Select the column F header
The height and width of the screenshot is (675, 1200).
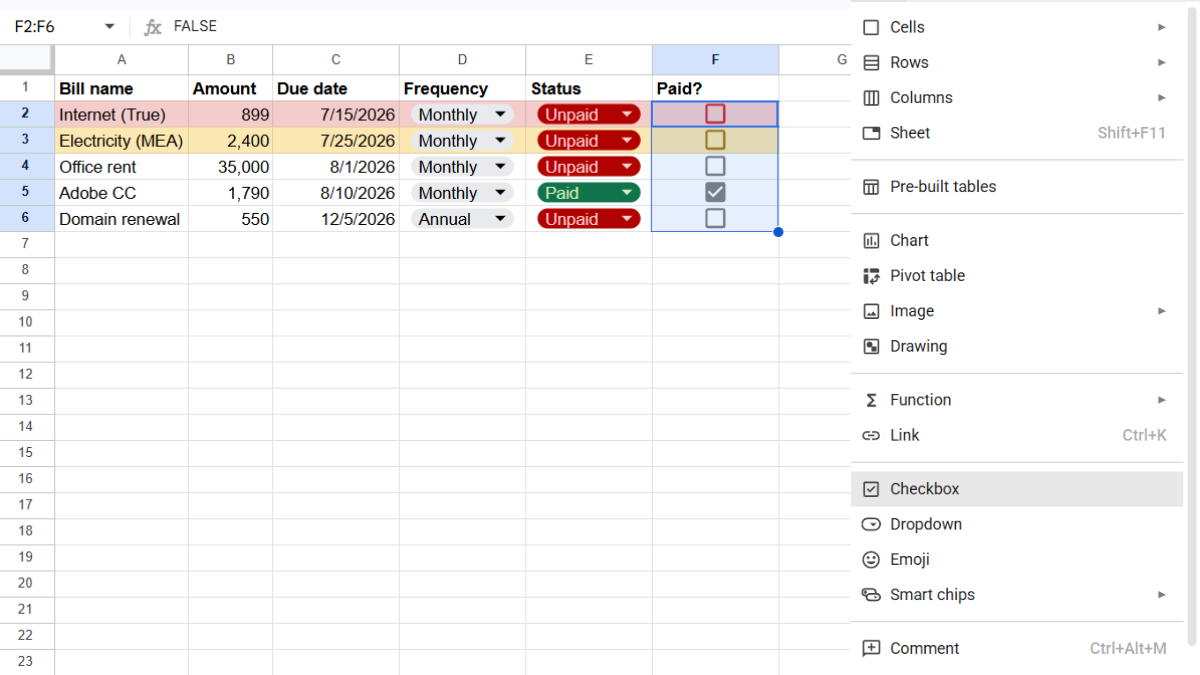(x=715, y=60)
